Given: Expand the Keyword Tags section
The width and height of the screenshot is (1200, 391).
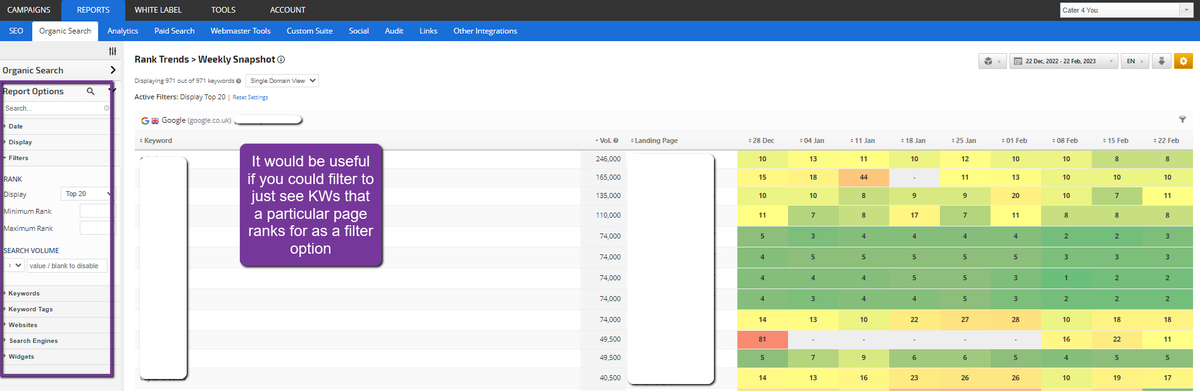Looking at the screenshot, I should pyautogui.click(x=31, y=309).
